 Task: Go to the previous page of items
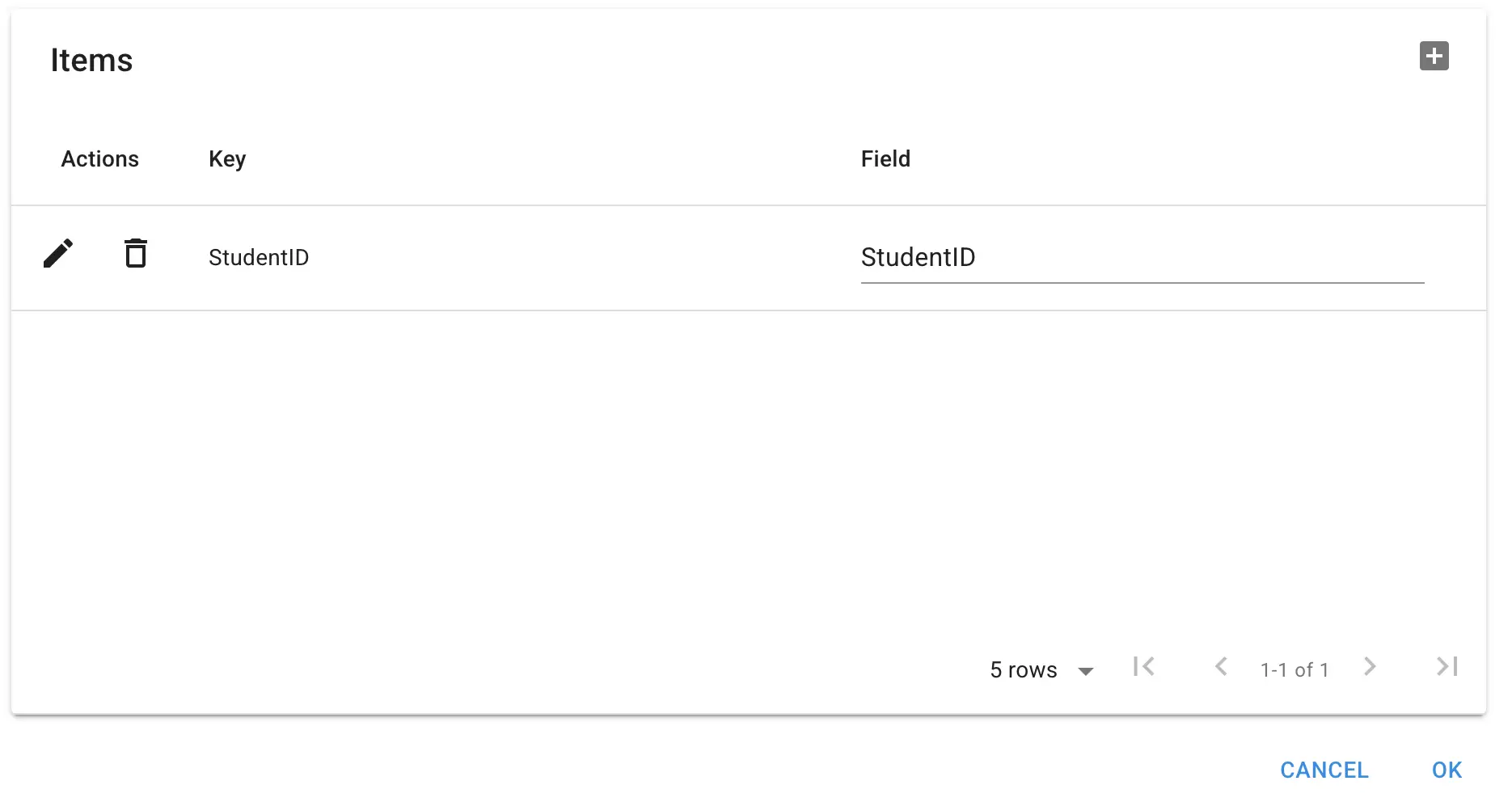(x=1221, y=667)
